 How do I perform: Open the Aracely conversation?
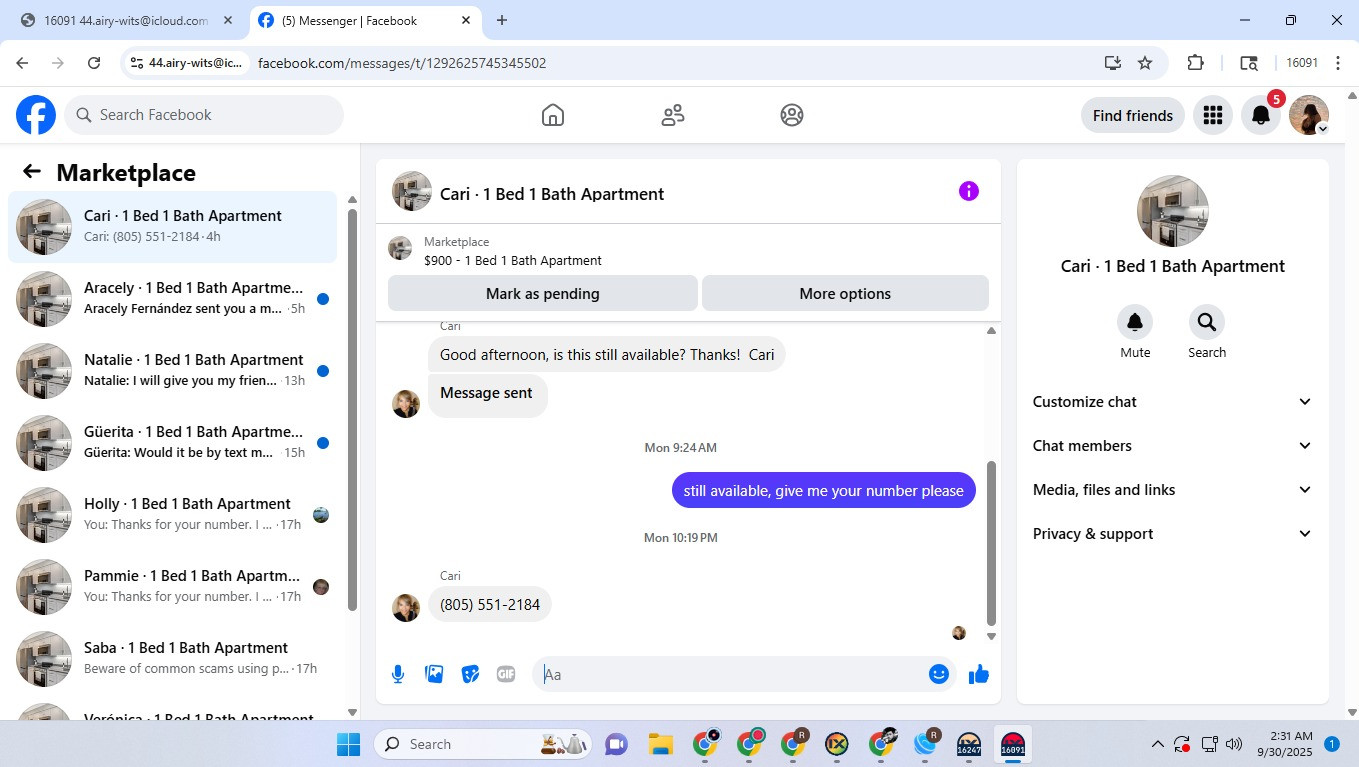172,299
